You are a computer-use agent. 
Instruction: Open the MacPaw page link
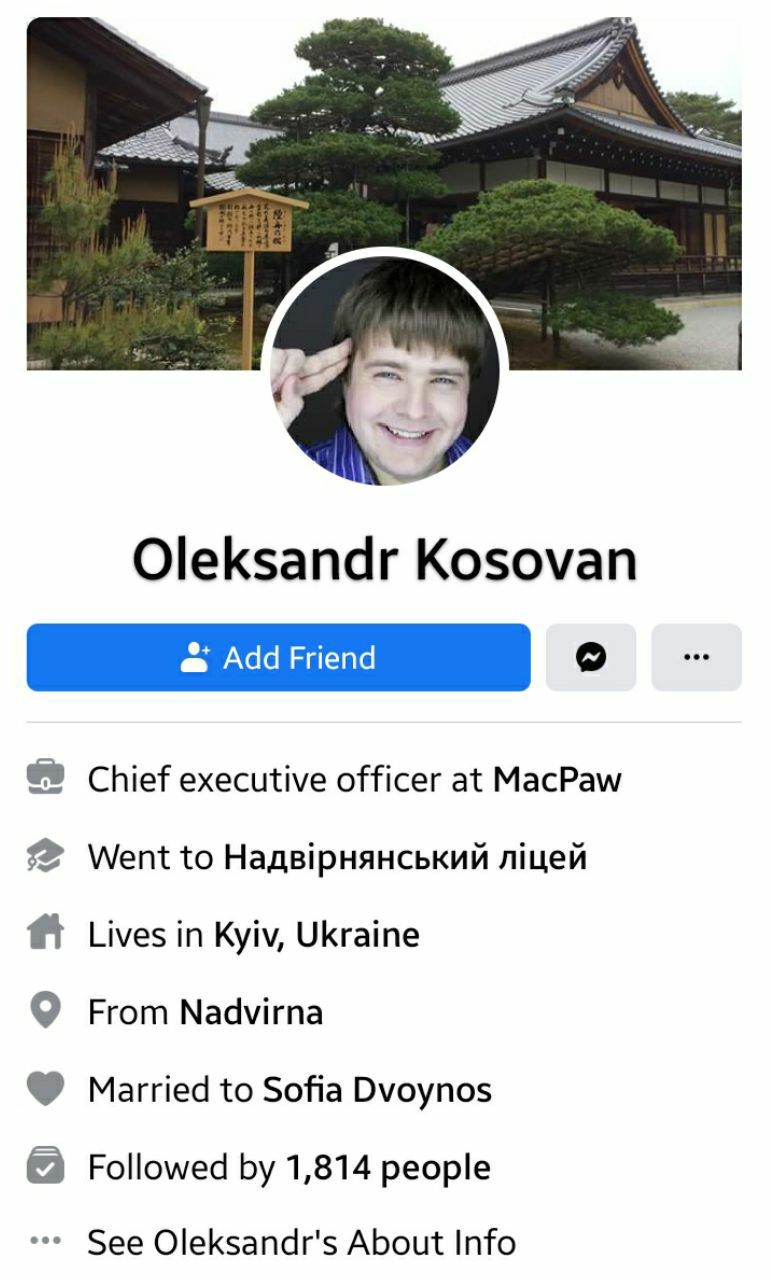pyautogui.click(x=557, y=779)
